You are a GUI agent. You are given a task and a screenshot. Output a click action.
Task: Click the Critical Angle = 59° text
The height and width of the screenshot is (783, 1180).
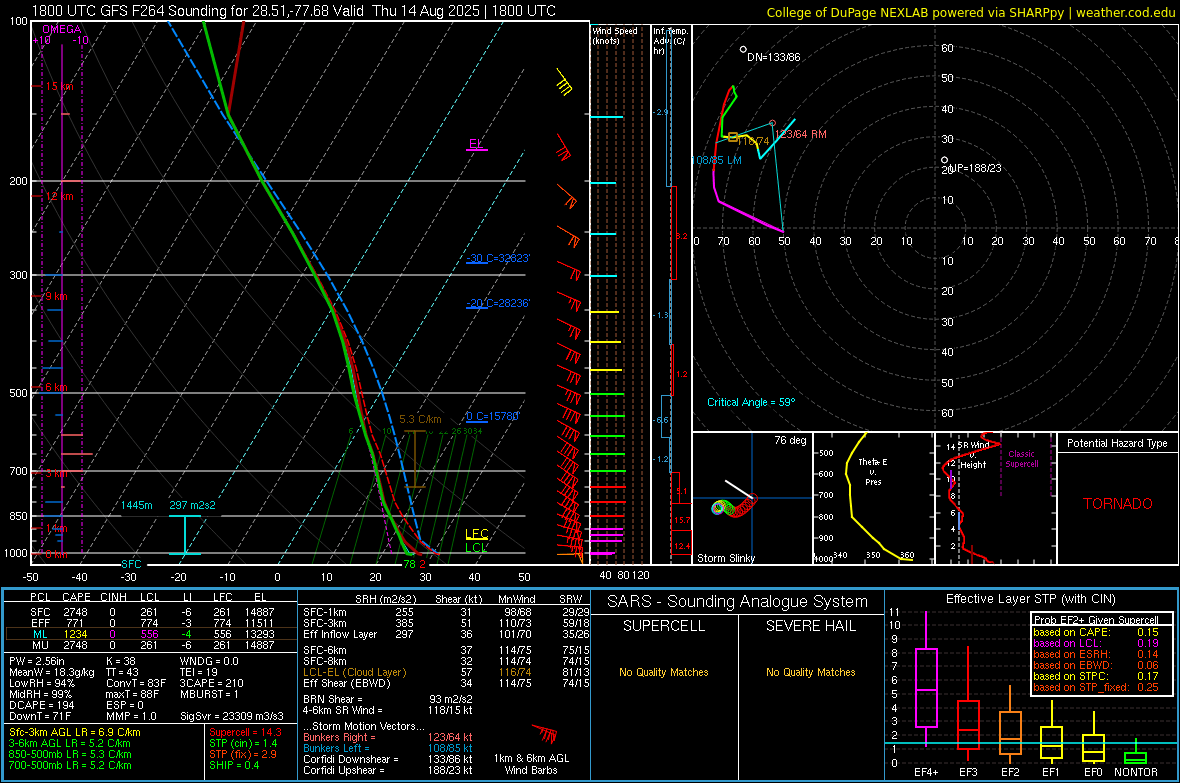pyautogui.click(x=750, y=402)
